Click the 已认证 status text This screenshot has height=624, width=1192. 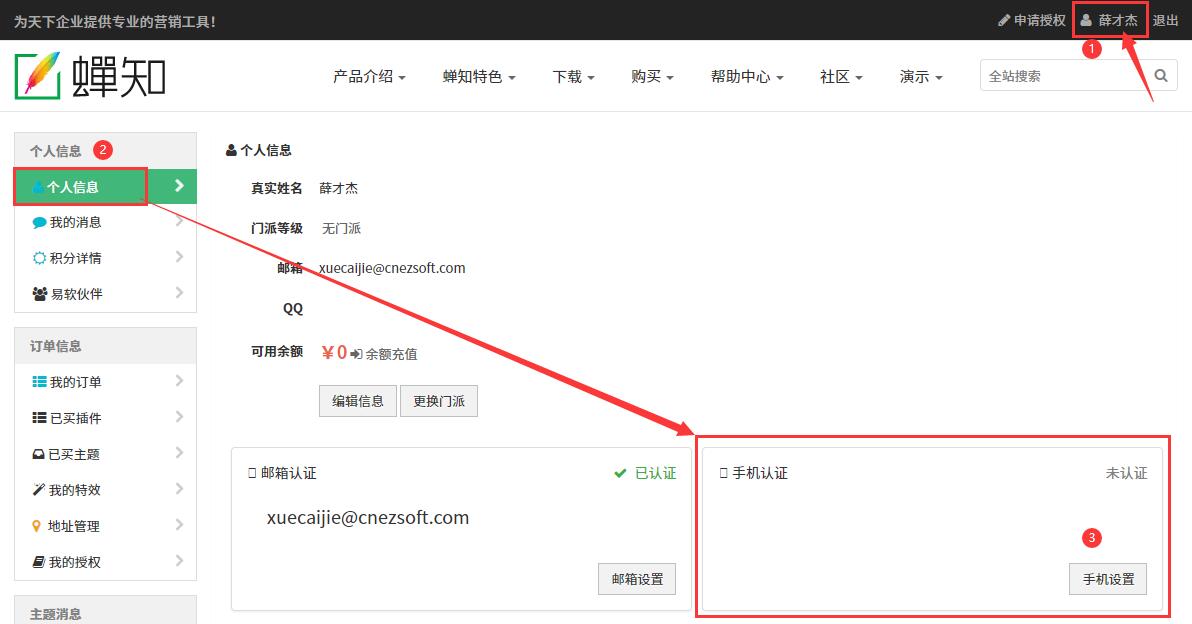click(655, 473)
